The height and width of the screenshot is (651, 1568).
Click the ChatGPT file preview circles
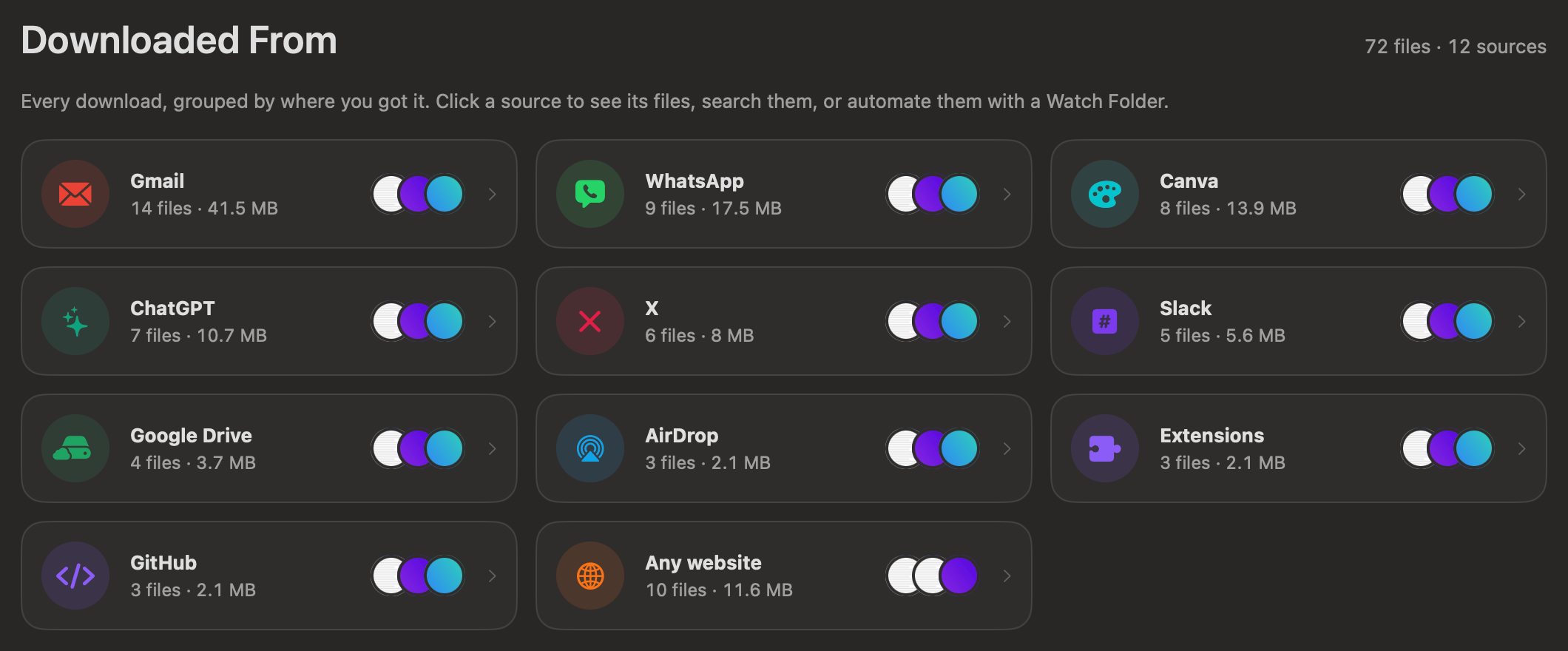click(x=418, y=321)
